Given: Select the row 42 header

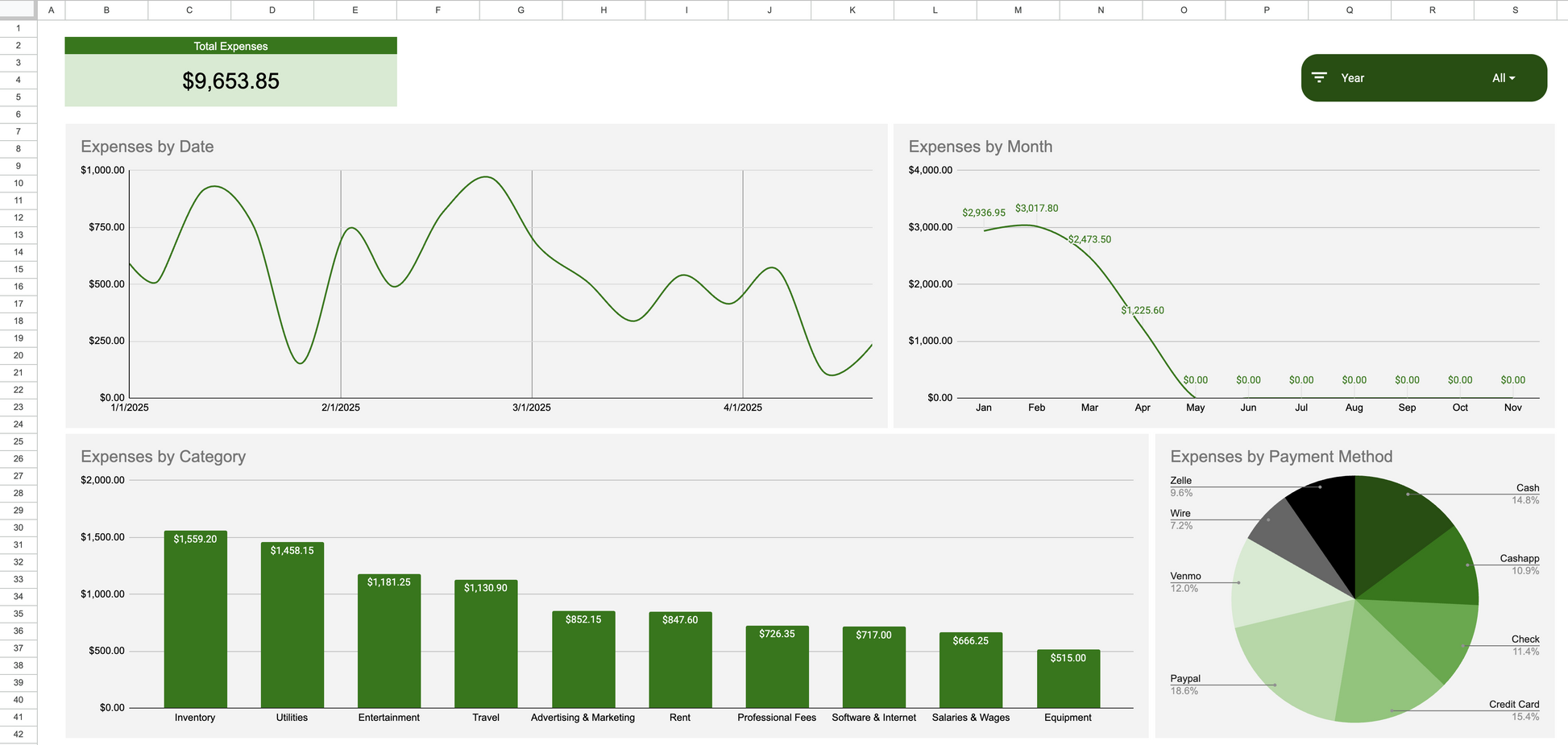Looking at the screenshot, I should click(18, 734).
